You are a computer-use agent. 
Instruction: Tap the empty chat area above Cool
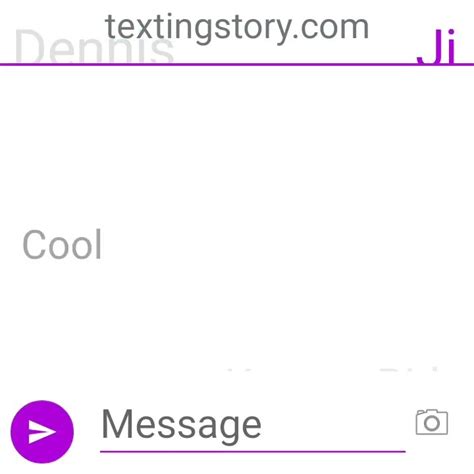237,143
